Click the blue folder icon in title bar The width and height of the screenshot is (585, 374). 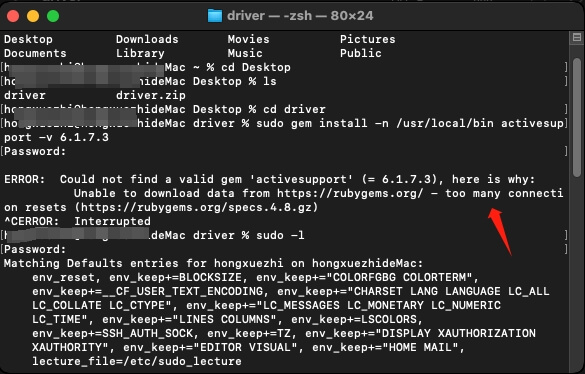[215, 16]
